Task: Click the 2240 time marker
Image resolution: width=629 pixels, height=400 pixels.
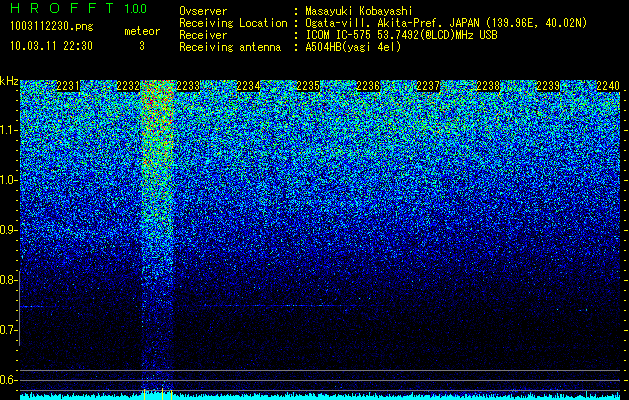Action: pyautogui.click(x=608, y=86)
